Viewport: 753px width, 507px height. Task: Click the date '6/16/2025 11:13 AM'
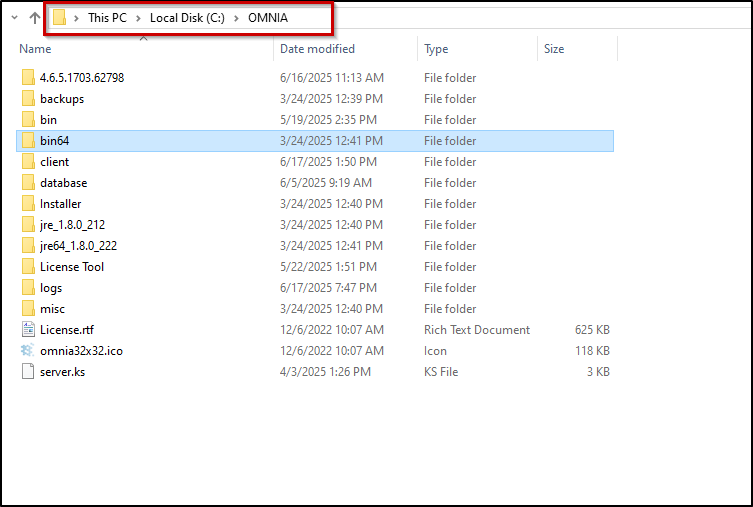[x=332, y=78]
